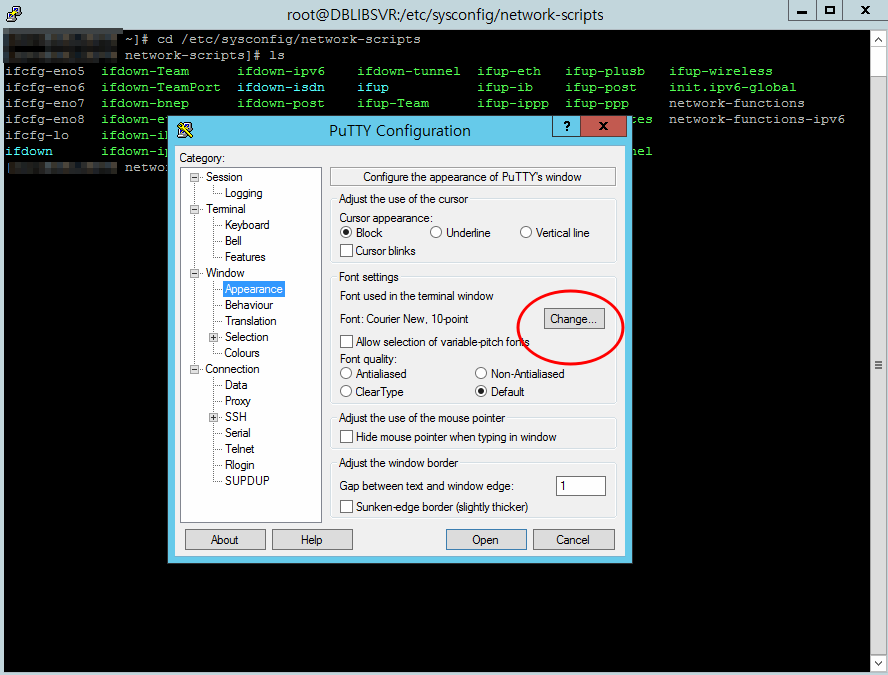This screenshot has width=888, height=675.
Task: Open the Keyboard category
Action: coord(247,225)
